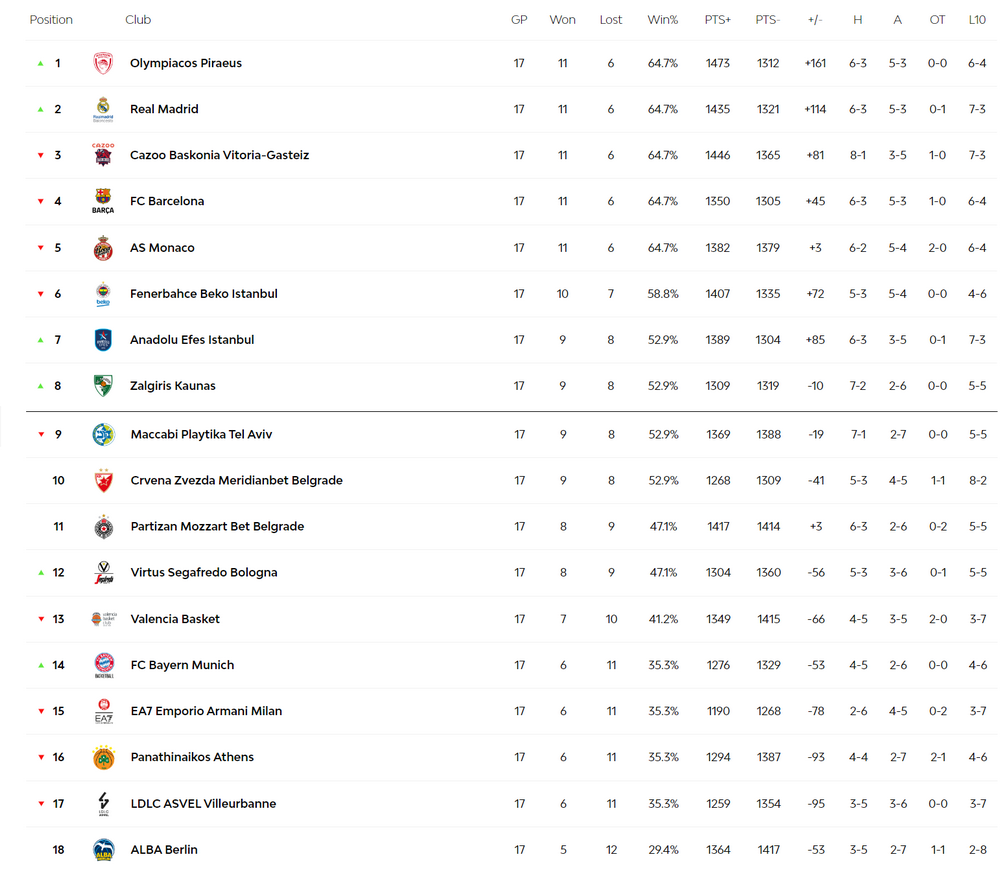Open Cazoo Baskonia Vitoria-Gasteiz team page
The width and height of the screenshot is (1000, 876).
(x=219, y=155)
